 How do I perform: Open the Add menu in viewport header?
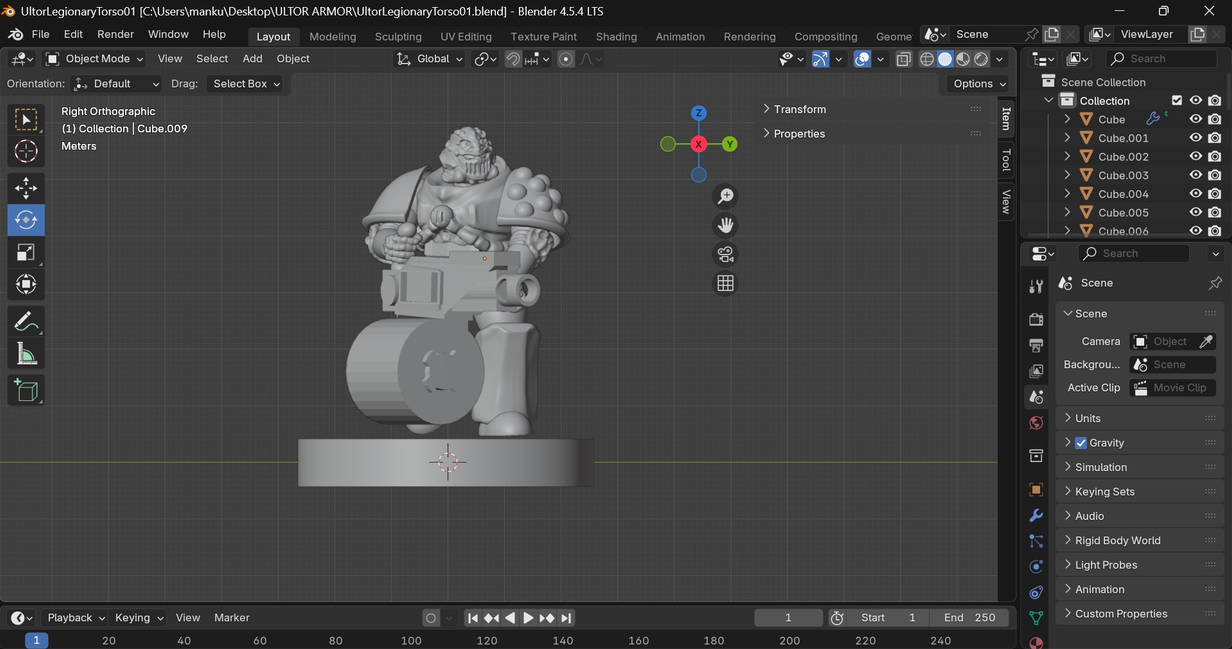coord(252,59)
